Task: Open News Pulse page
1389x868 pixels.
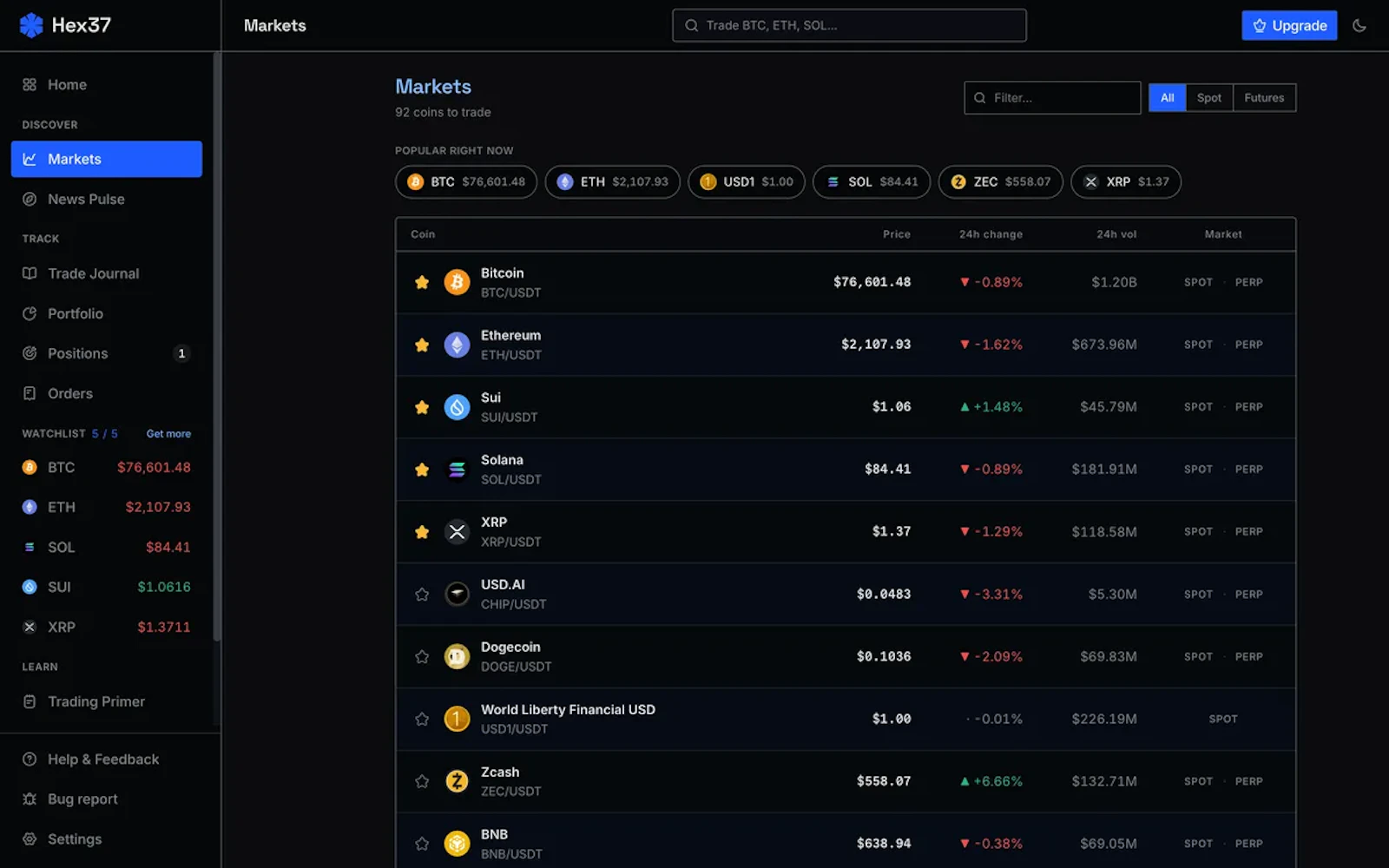Action: 107,199
